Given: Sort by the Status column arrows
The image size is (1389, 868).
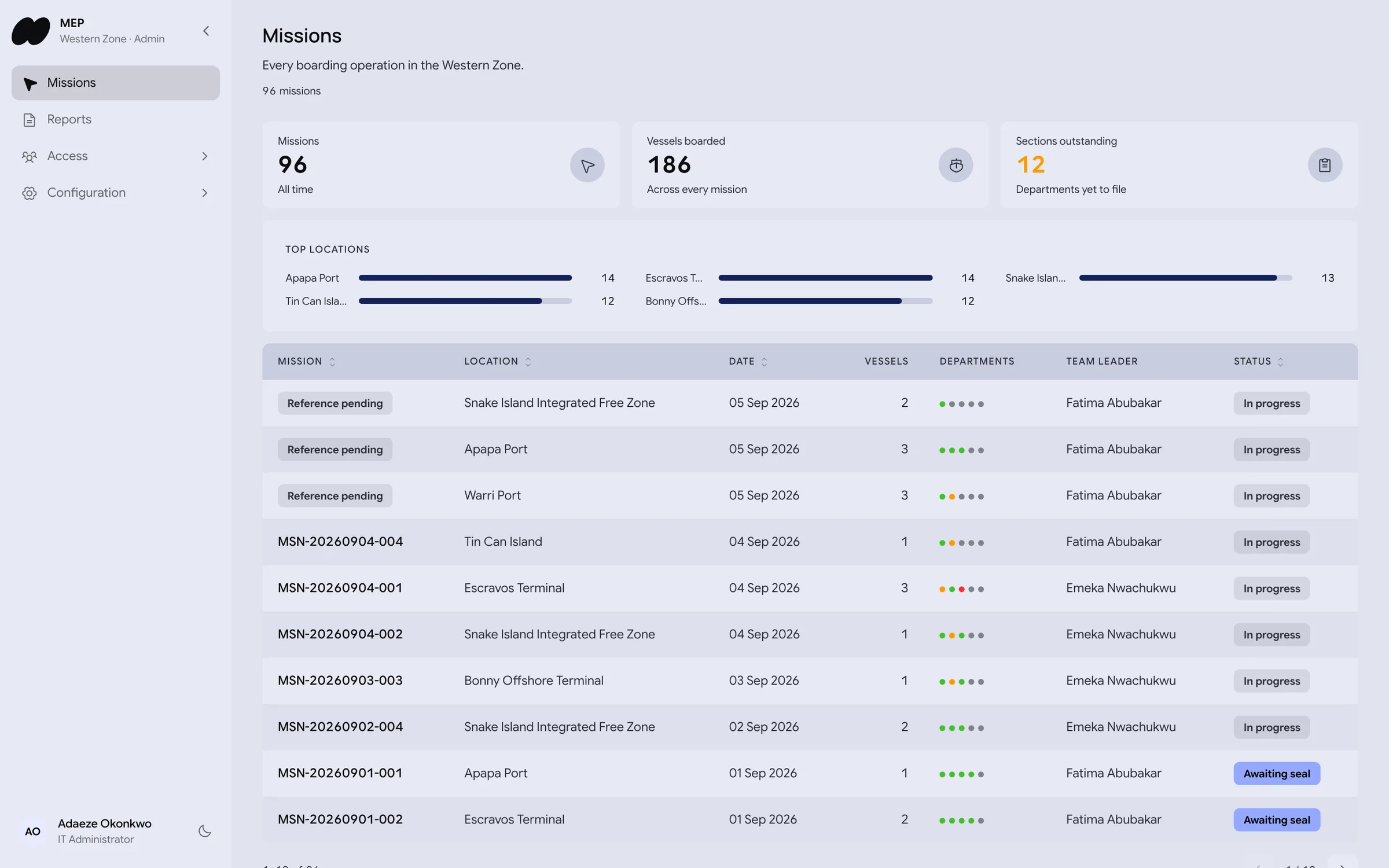Looking at the screenshot, I should tap(1280, 362).
